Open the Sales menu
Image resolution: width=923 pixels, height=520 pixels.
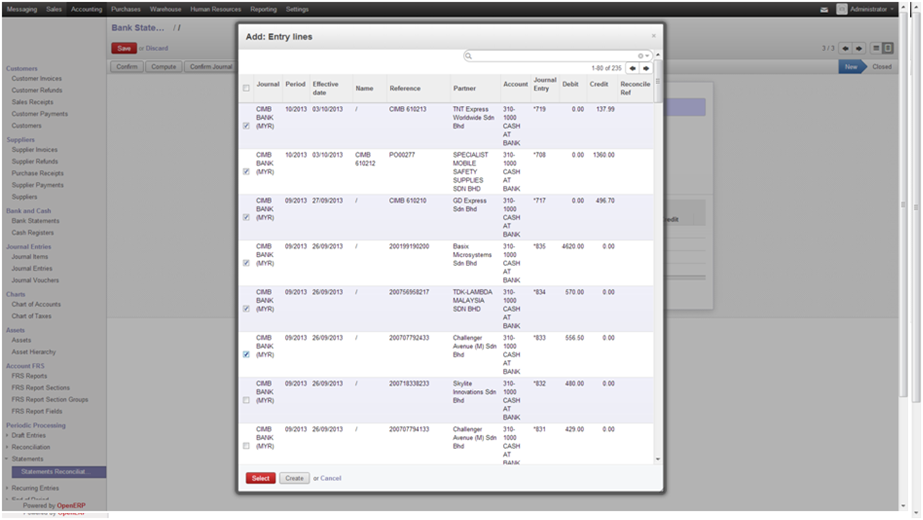click(x=54, y=9)
